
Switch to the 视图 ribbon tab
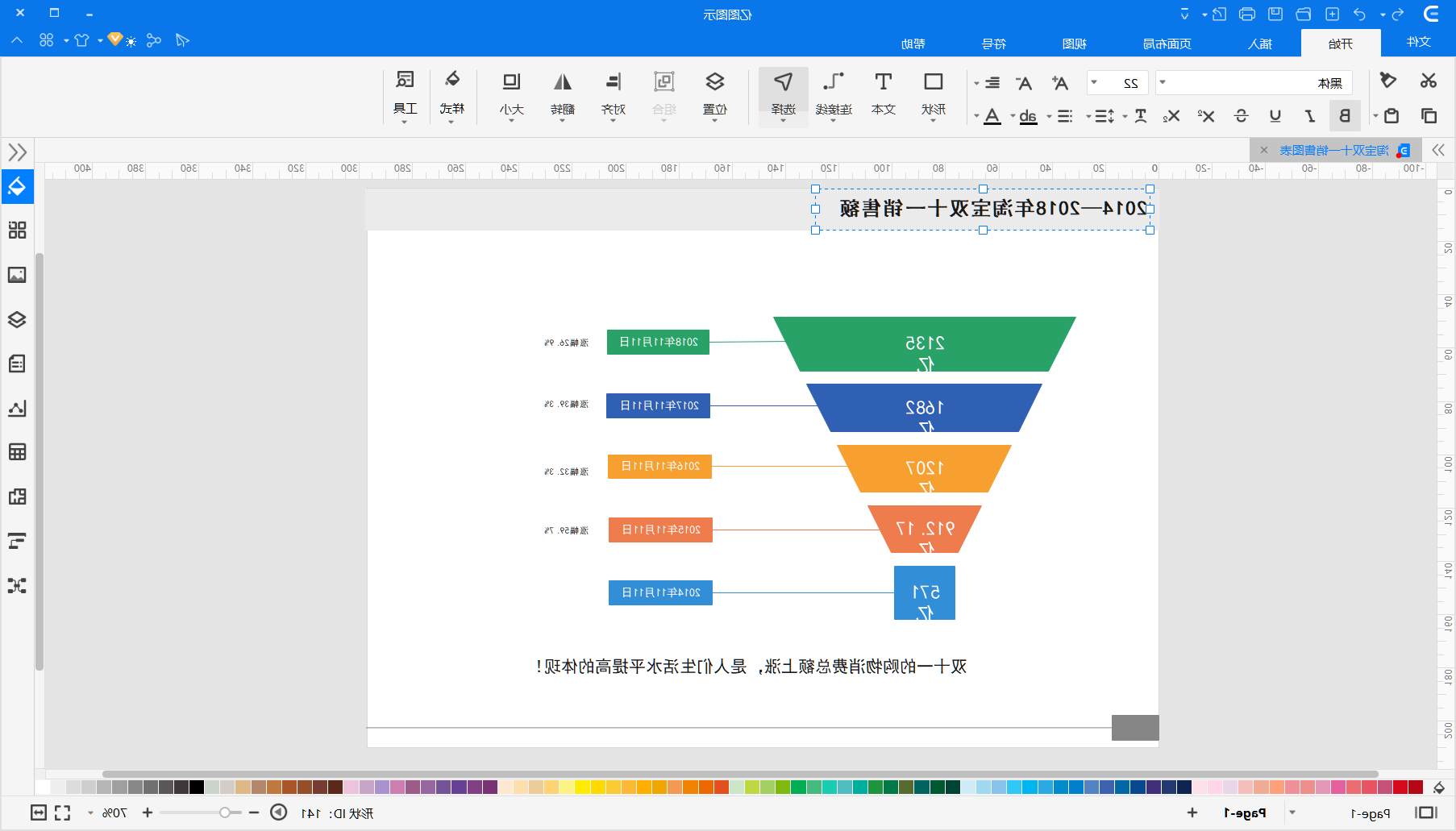click(x=1075, y=44)
